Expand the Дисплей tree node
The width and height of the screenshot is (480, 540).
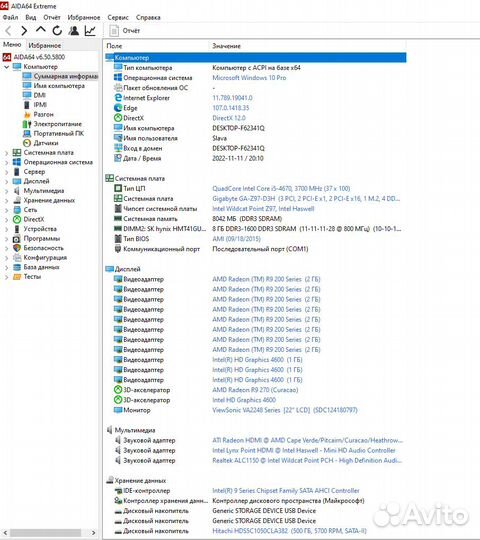[7, 181]
